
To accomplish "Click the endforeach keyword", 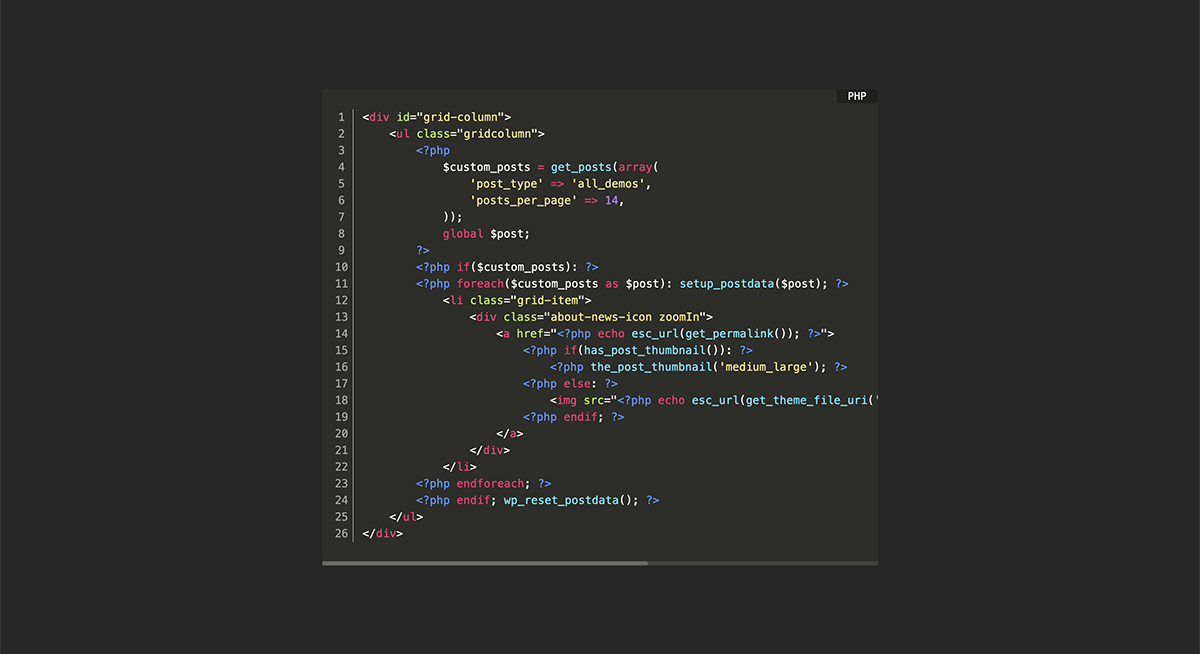I will [493, 484].
